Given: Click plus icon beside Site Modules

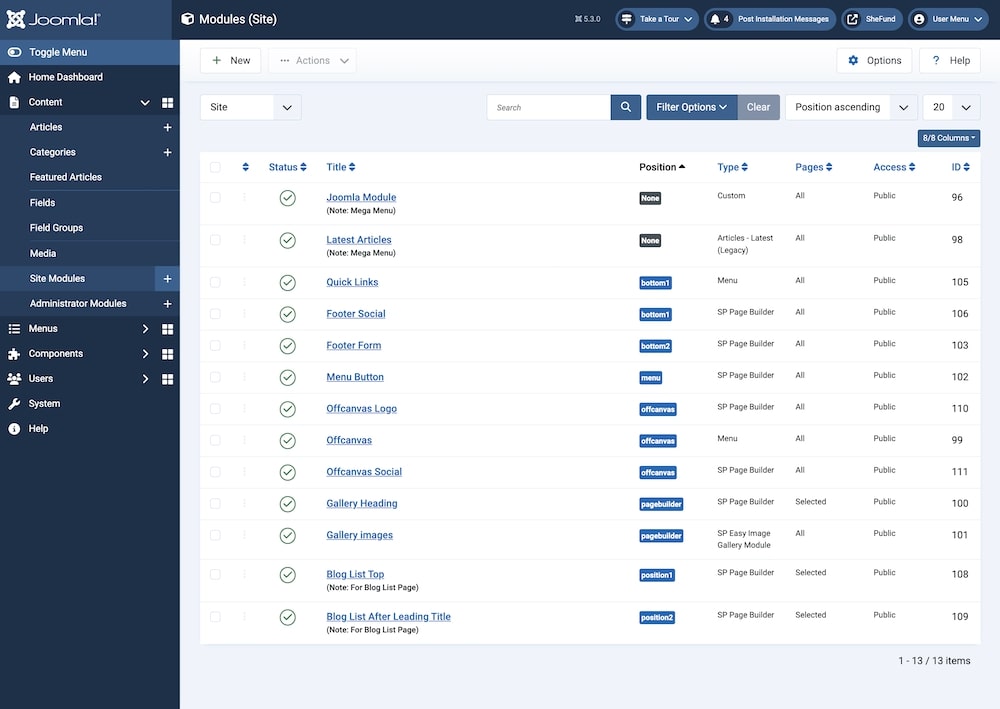Looking at the screenshot, I should pyautogui.click(x=167, y=279).
